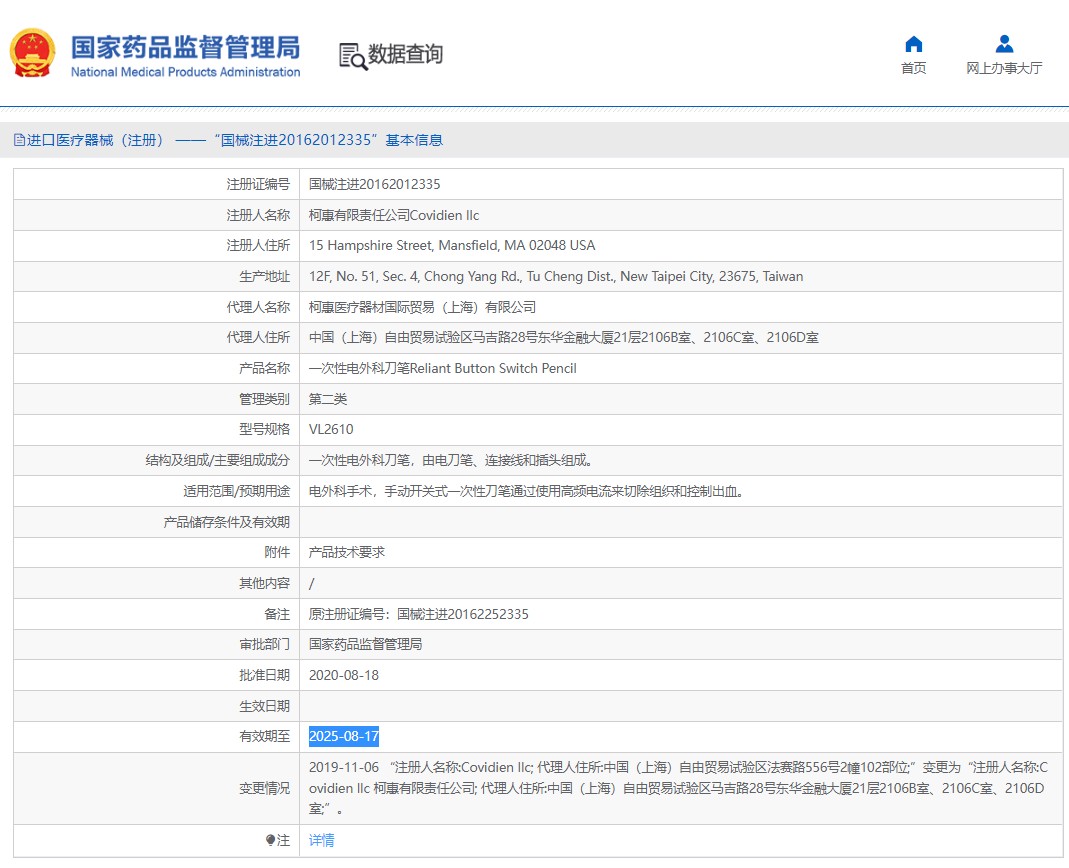
Task: Click the approval date 2020-08-18
Action: [344, 675]
